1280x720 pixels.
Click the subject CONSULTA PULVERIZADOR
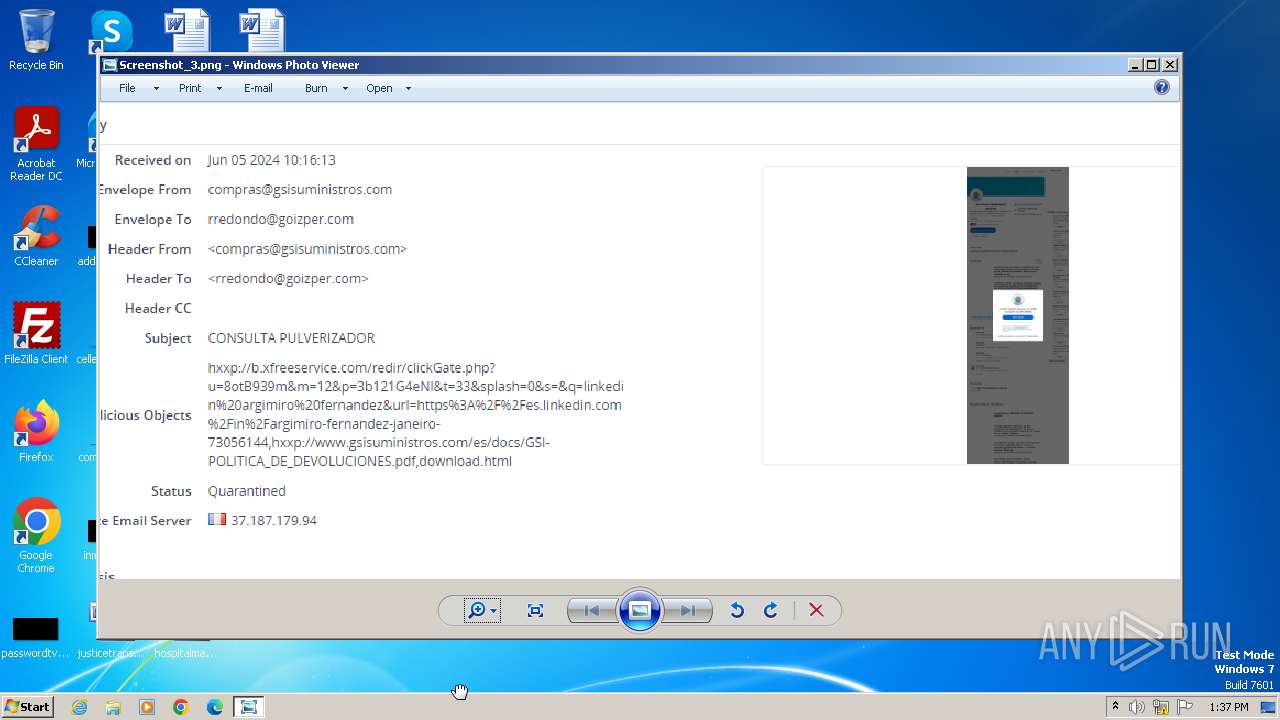(x=291, y=338)
